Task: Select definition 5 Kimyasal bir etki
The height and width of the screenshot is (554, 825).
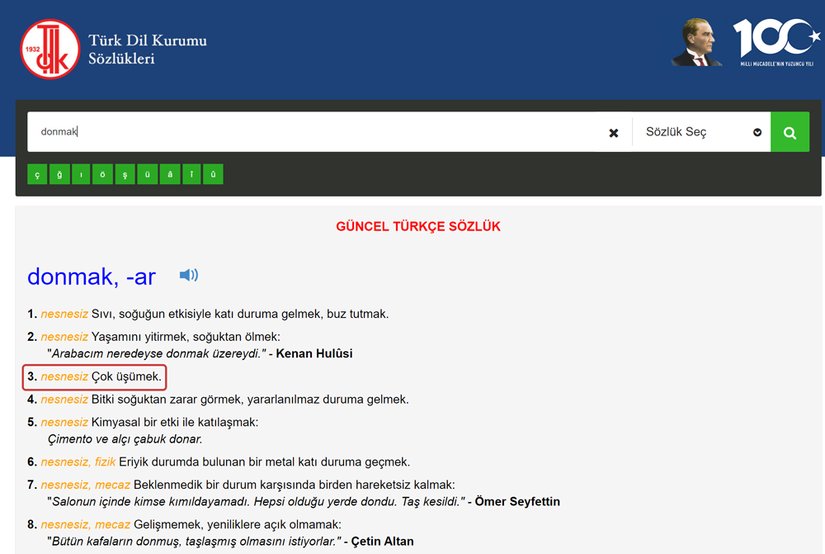Action: point(143,422)
